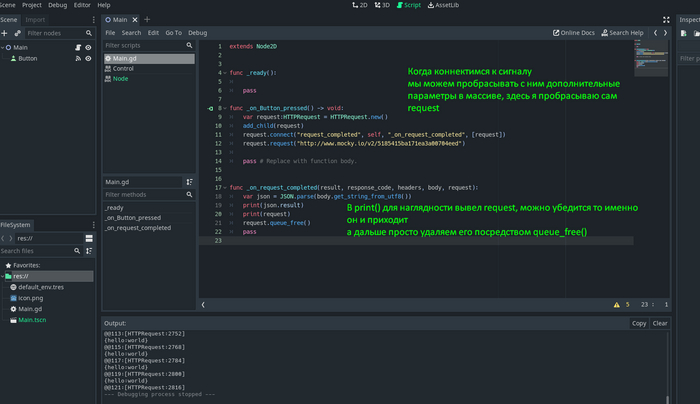Open Scene dock options three-dot menu
Screen dimensions: 700x404
[x=93, y=19]
